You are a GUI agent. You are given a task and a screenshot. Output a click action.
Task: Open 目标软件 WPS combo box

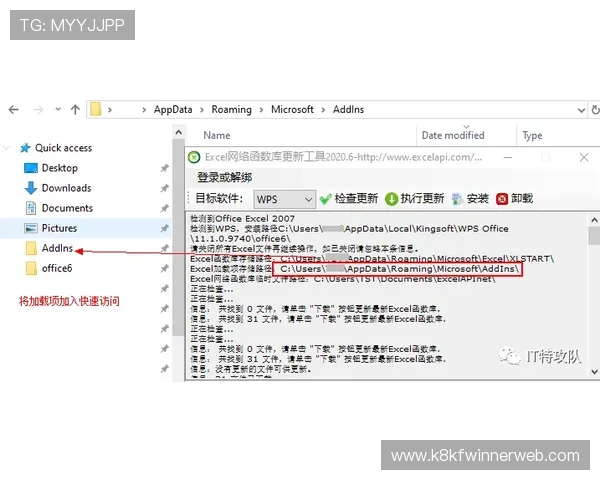click(284, 199)
